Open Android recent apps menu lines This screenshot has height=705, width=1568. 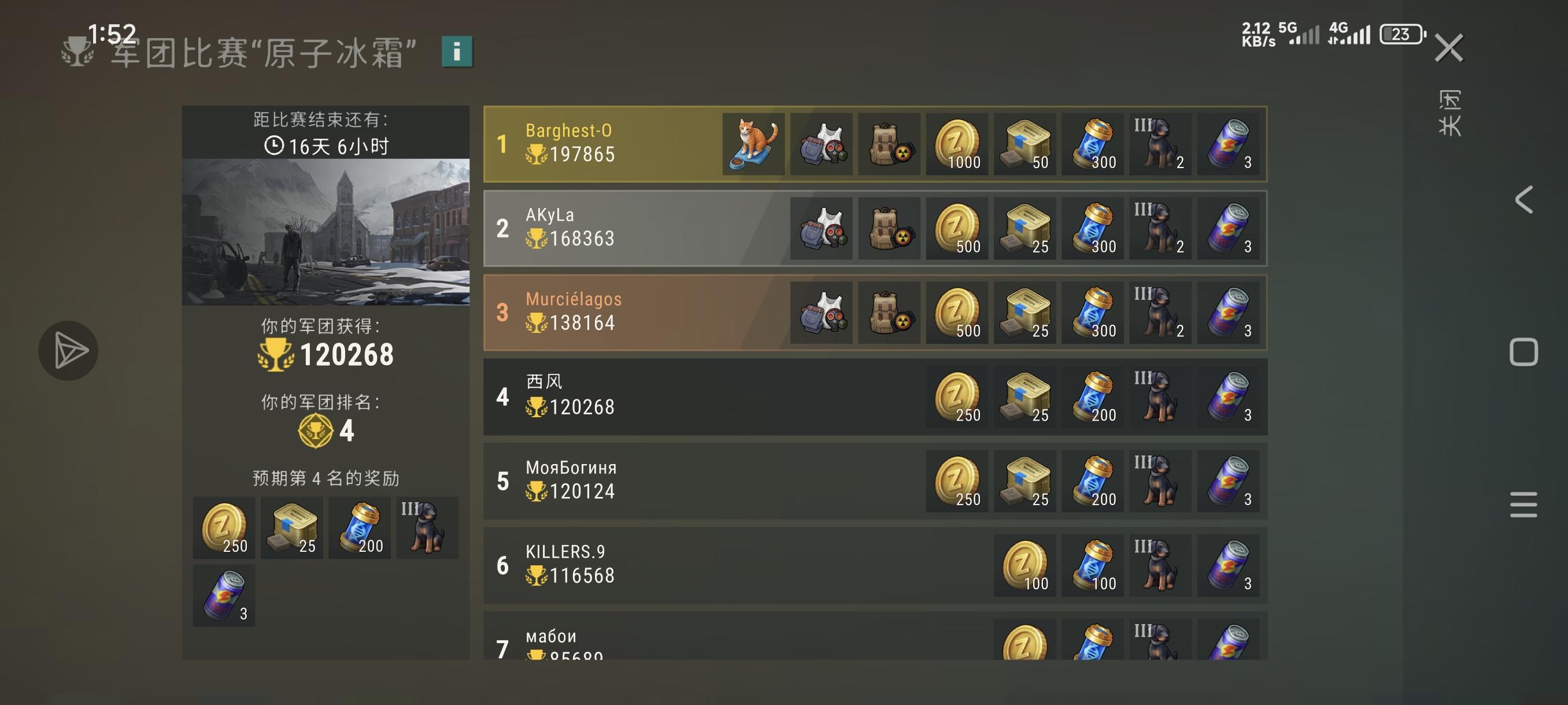1523,504
